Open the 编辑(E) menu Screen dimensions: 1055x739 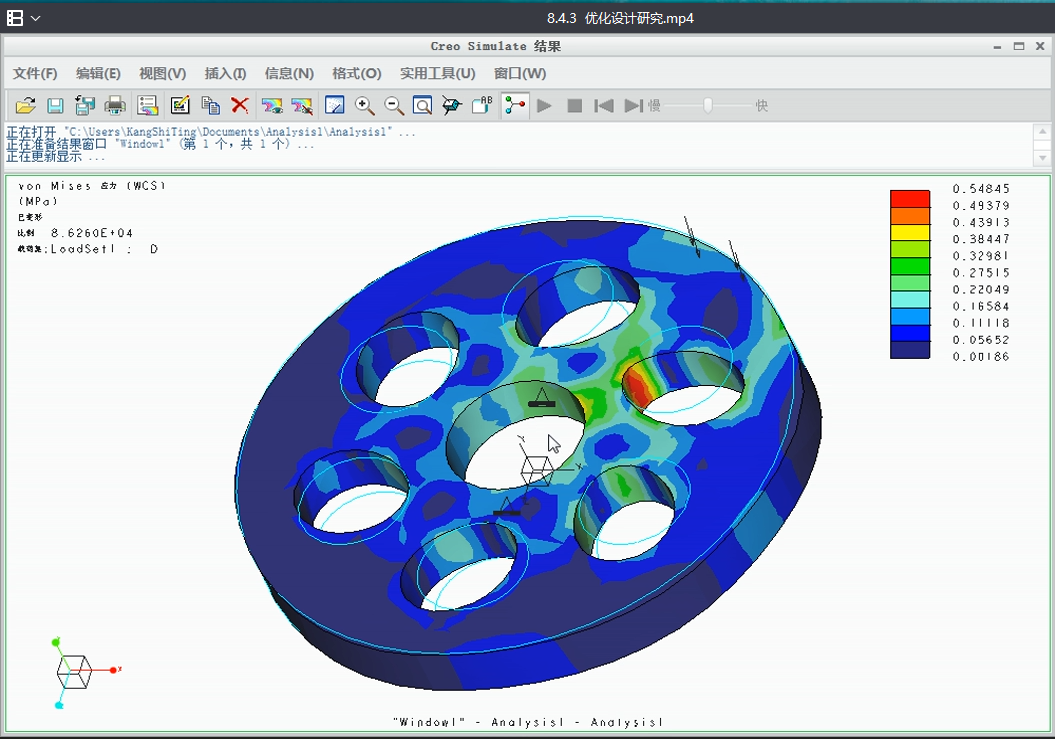pos(98,73)
